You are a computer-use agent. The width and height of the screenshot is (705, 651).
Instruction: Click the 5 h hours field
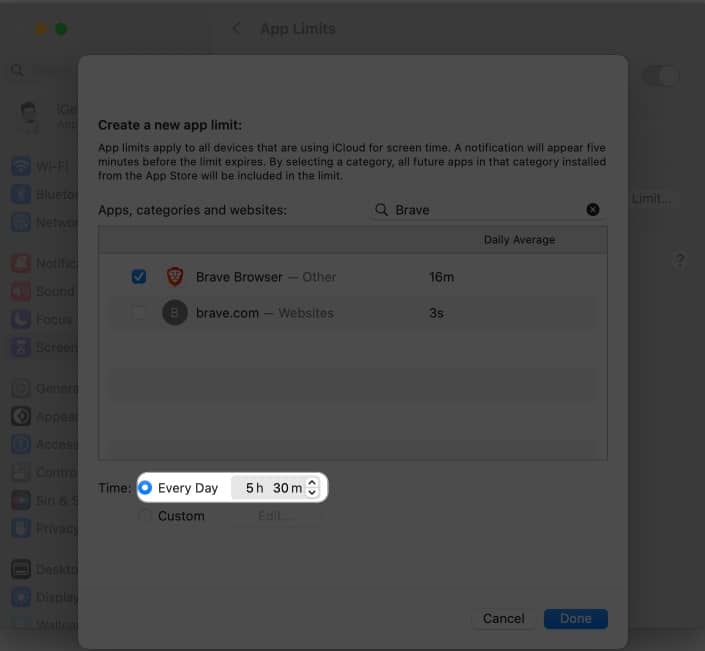click(x=254, y=488)
